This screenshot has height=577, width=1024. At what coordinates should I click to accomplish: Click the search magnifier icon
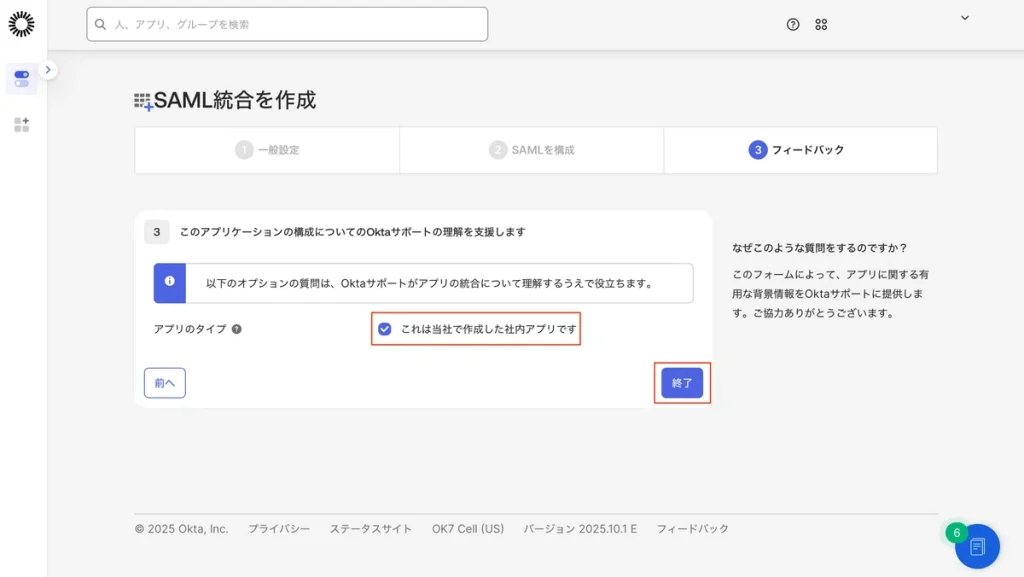click(x=101, y=24)
